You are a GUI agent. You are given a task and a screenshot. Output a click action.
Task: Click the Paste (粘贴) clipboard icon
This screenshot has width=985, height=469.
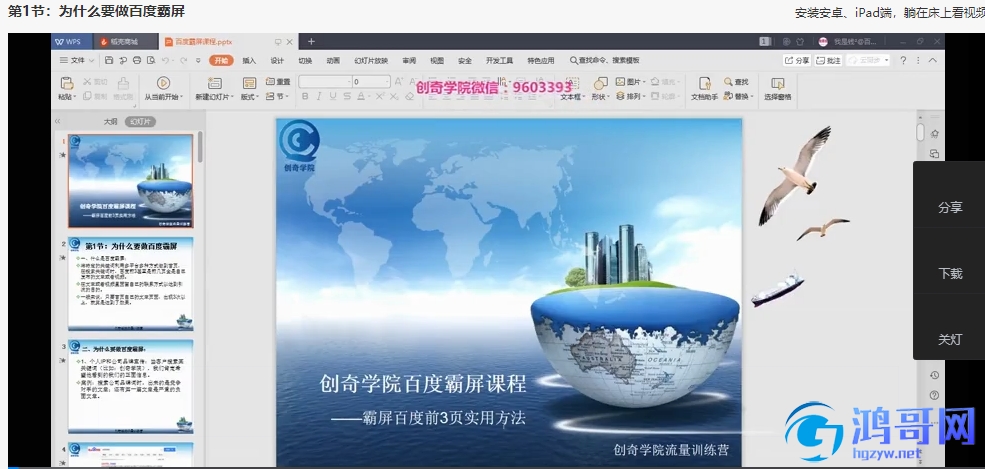(x=67, y=84)
